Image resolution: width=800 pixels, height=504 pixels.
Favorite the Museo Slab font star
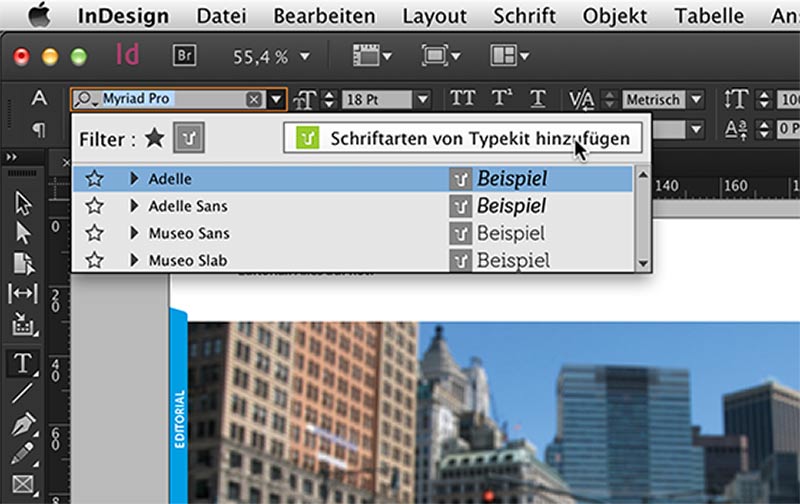pyautogui.click(x=94, y=260)
